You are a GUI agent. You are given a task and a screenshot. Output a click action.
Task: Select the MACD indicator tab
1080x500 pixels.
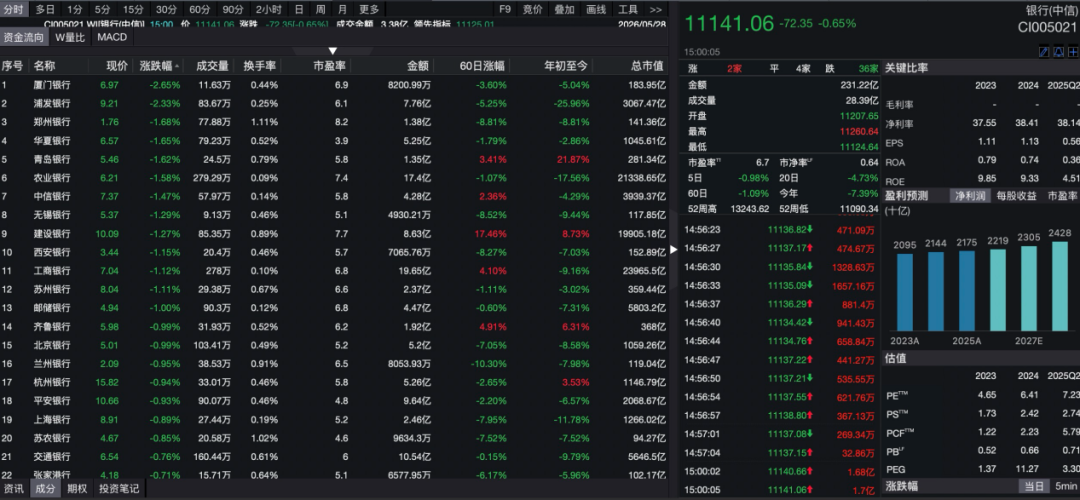click(x=112, y=37)
